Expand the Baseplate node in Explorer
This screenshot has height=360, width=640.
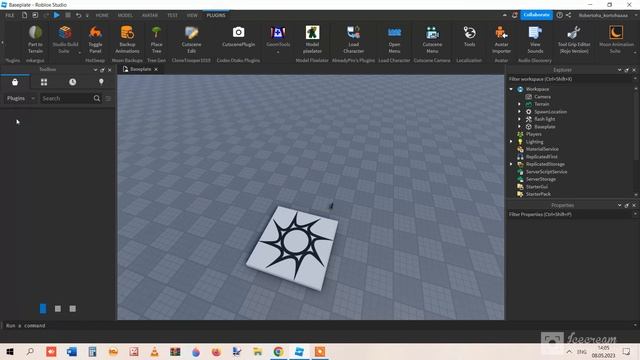click(519, 127)
